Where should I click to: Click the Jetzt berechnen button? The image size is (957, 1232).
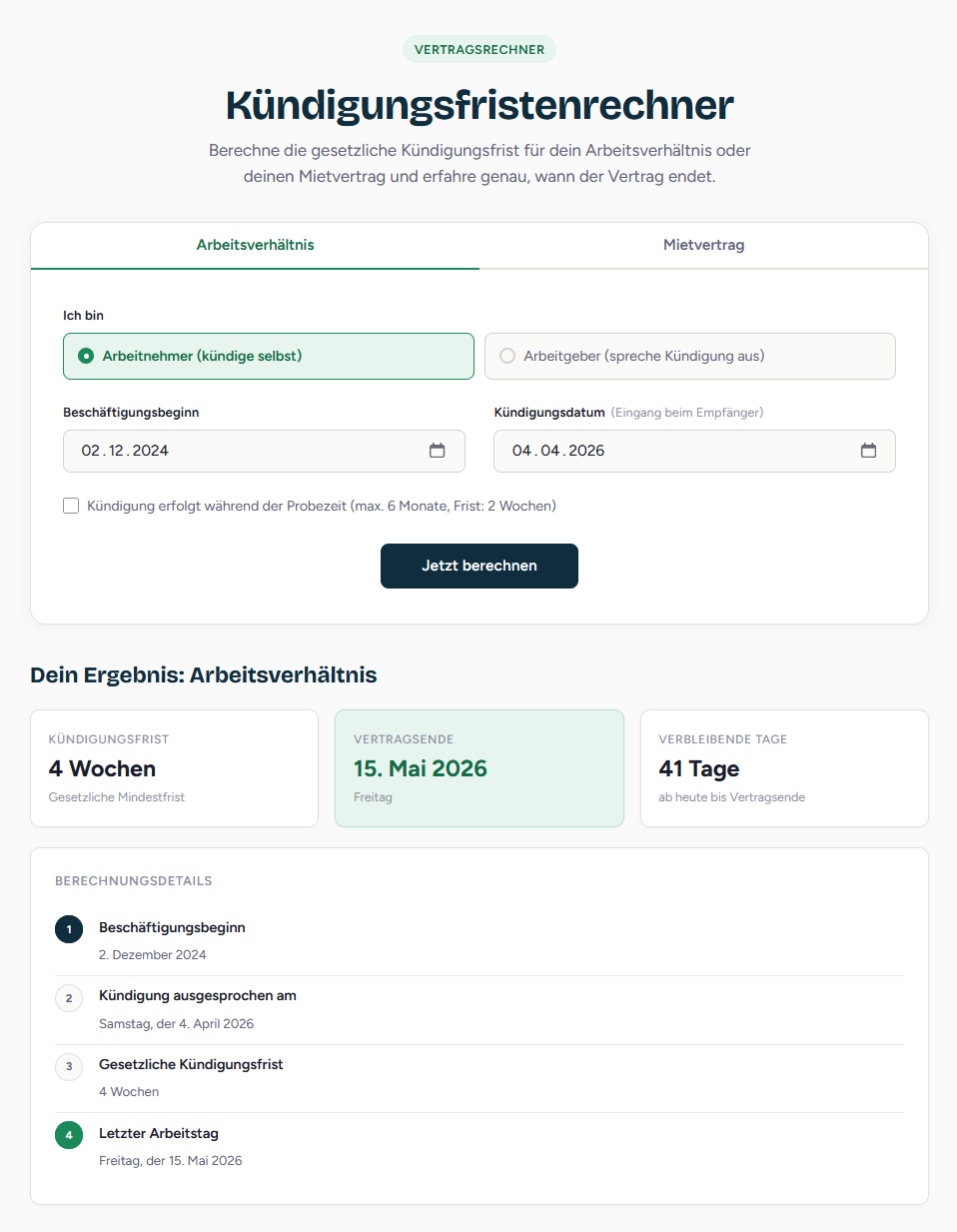[479, 566]
